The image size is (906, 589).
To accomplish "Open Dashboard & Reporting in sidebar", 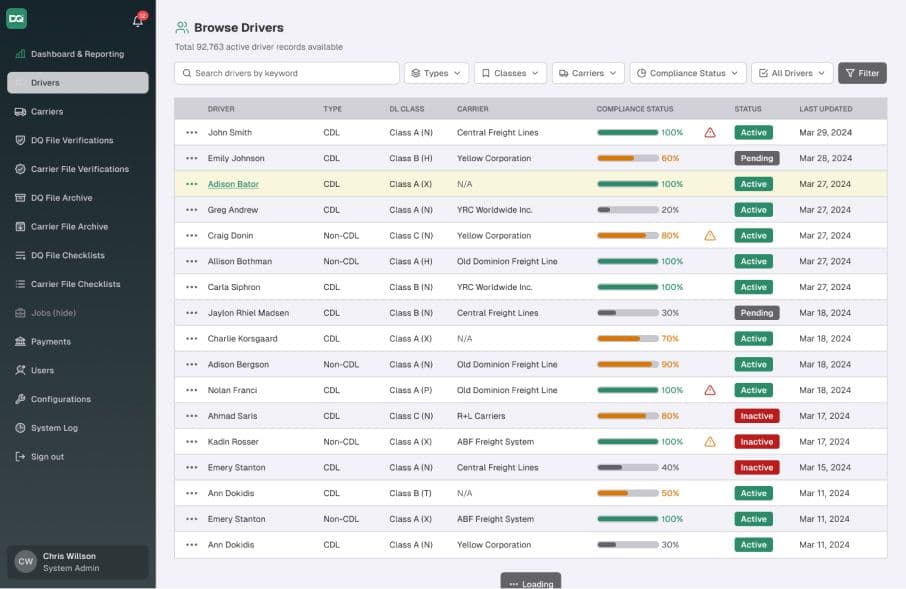I will 77,54.
